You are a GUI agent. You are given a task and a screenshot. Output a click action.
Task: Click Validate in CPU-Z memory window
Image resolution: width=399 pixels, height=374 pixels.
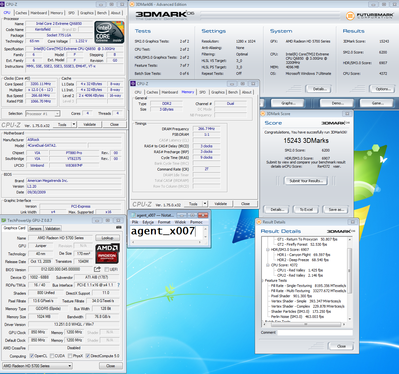220,203
